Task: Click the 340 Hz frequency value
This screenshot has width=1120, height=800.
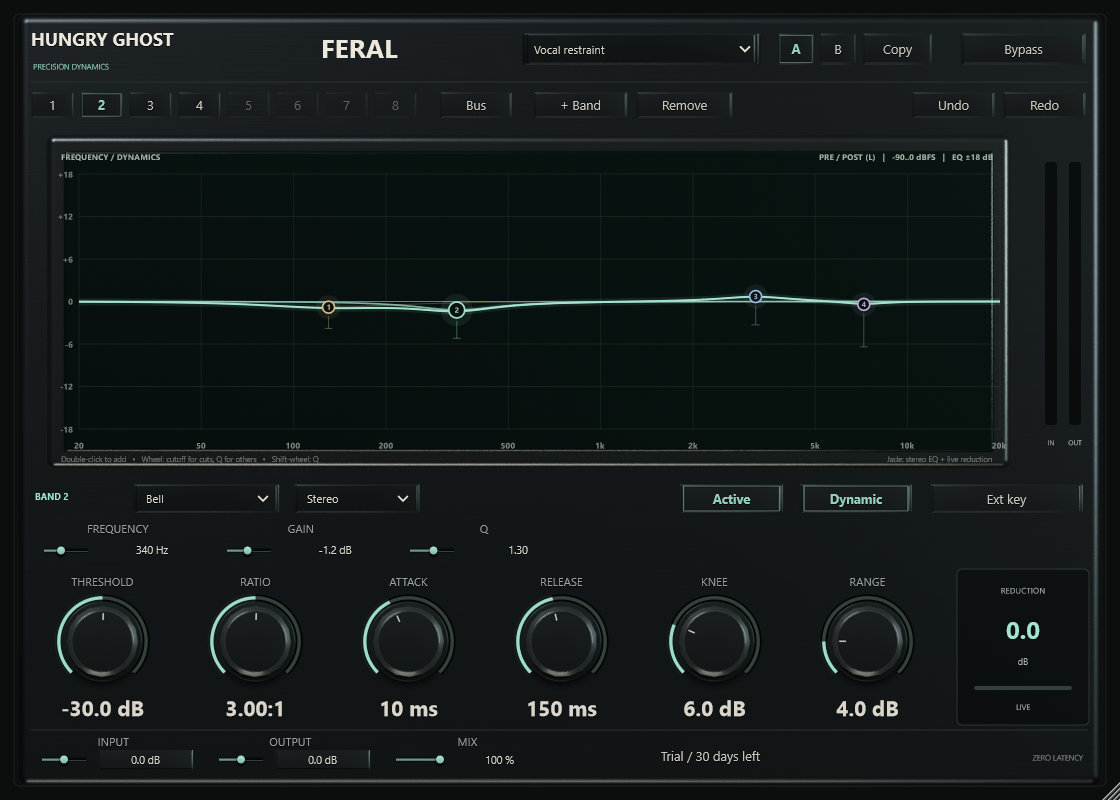Action: [x=151, y=550]
